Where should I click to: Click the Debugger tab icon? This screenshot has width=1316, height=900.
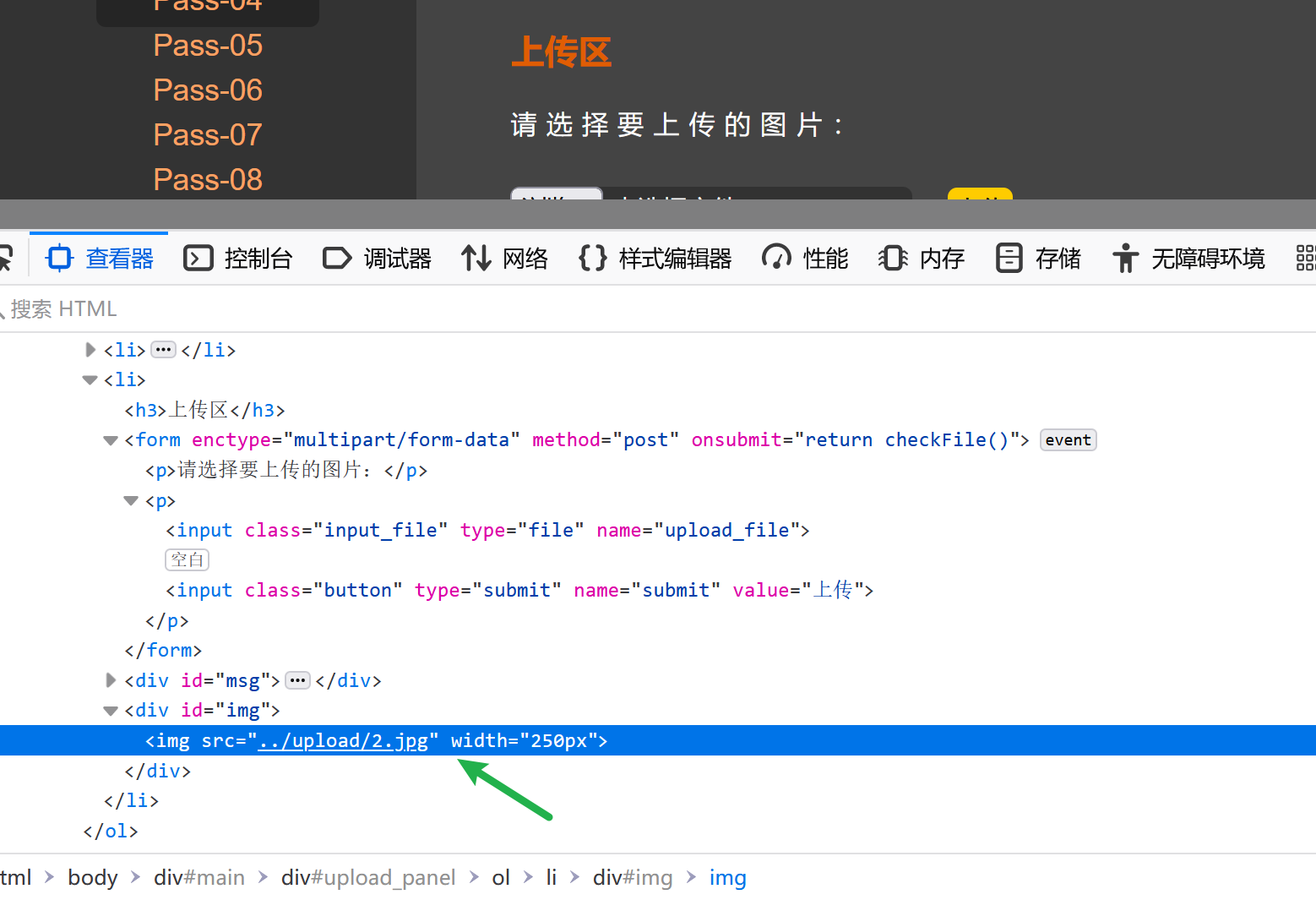[337, 258]
